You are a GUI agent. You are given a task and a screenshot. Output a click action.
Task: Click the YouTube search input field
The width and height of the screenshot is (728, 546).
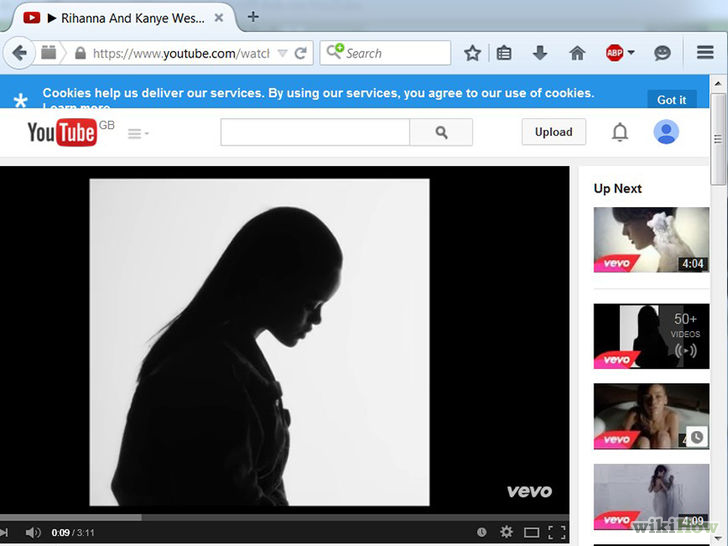click(x=315, y=132)
